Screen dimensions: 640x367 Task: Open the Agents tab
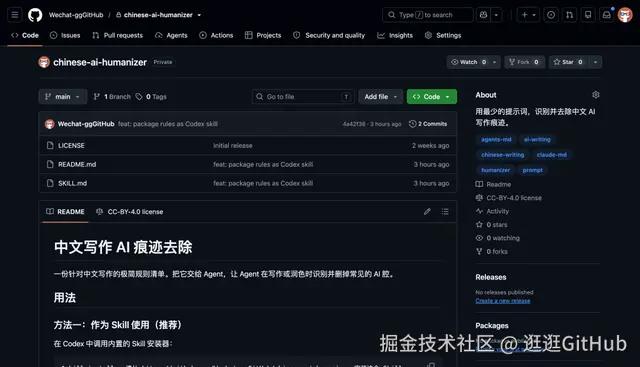(171, 36)
